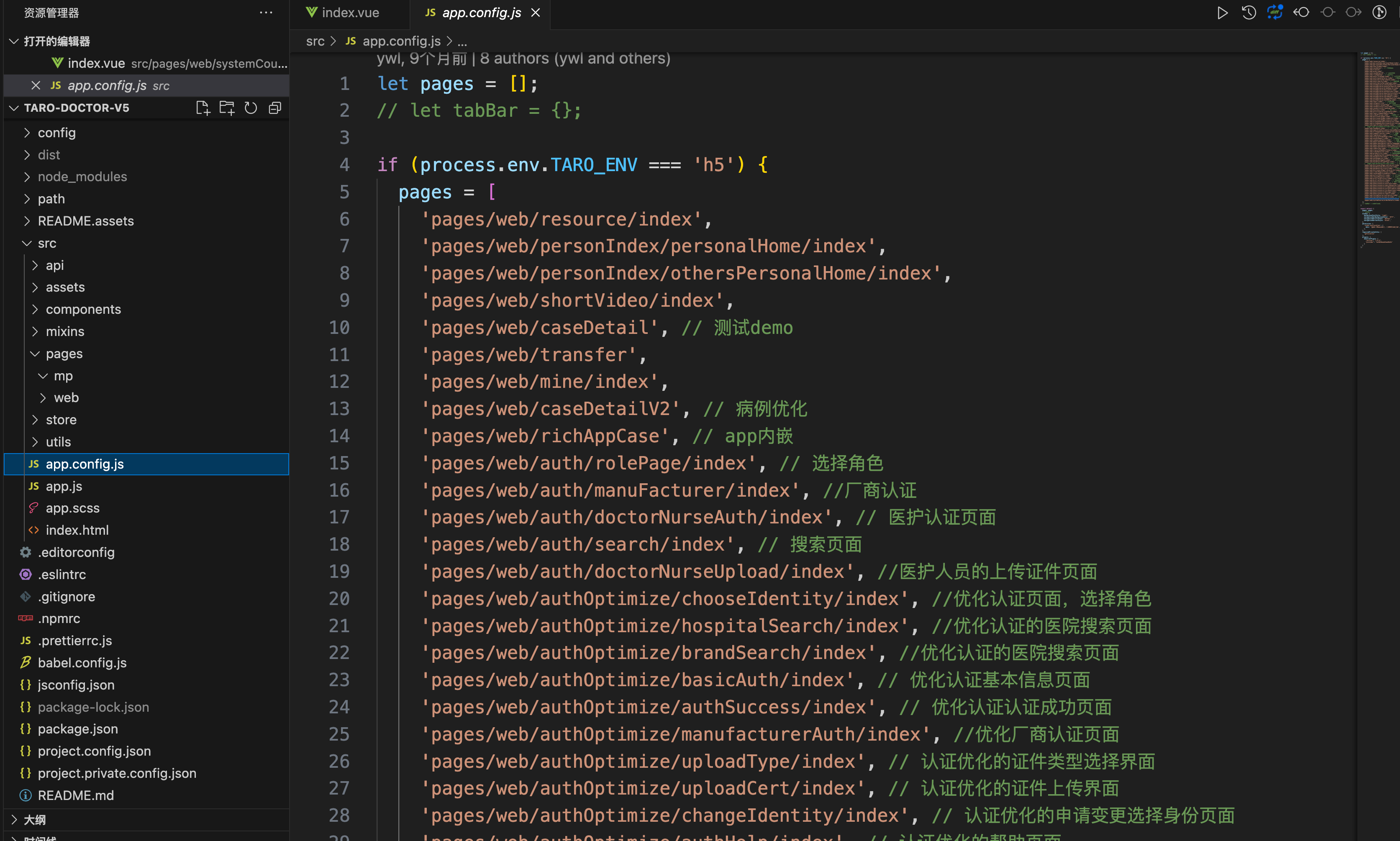
Task: Collapse the TARO-DOCTOR-V5 project section
Action: click(x=77, y=108)
